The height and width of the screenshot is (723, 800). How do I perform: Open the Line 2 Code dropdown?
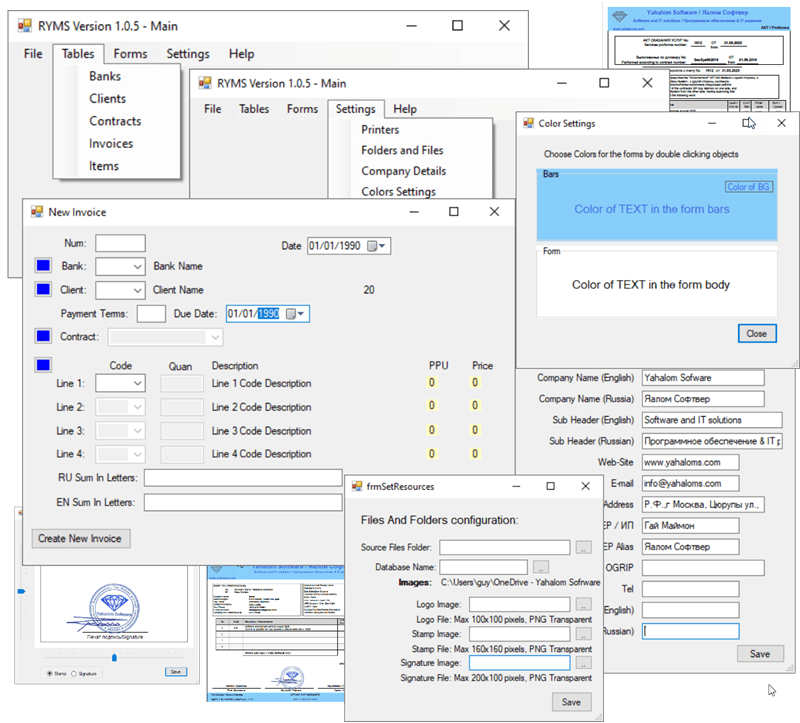coord(137,407)
